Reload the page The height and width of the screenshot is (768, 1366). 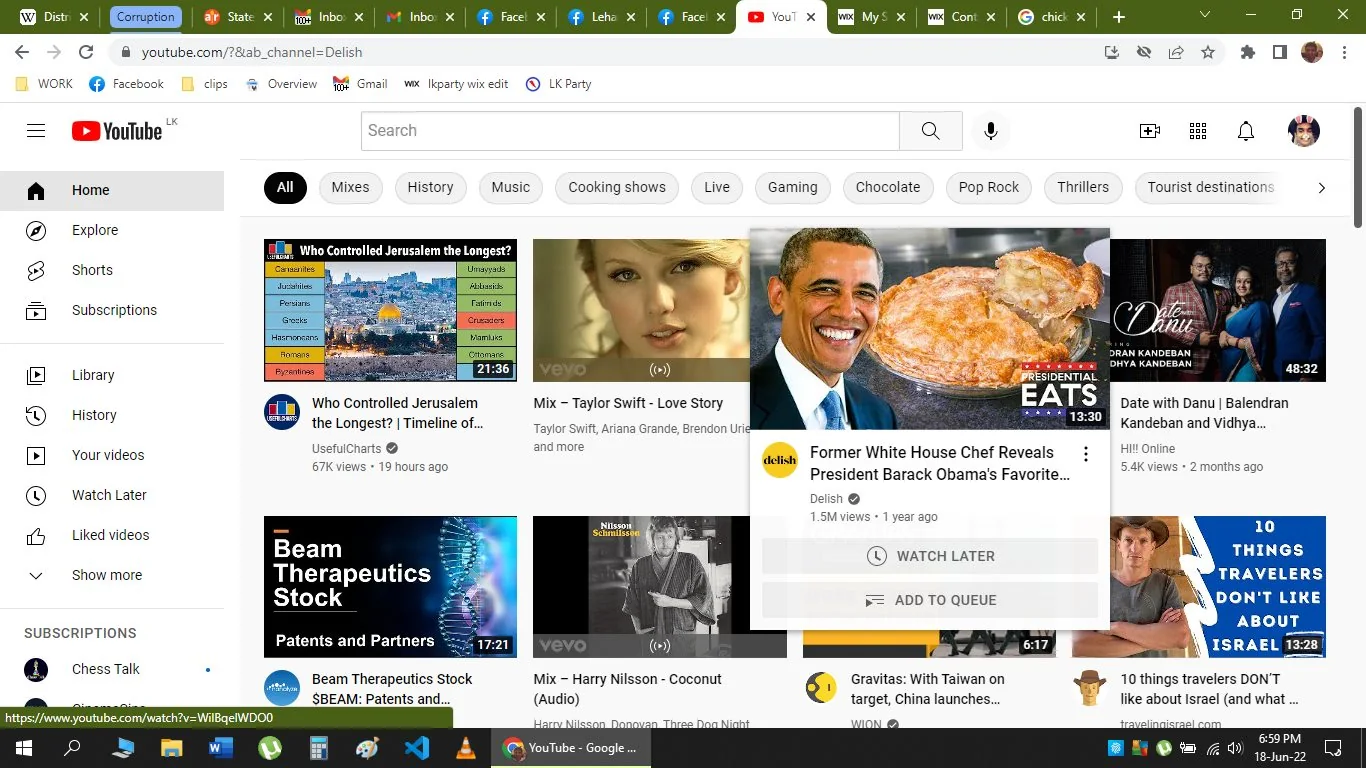click(x=86, y=52)
